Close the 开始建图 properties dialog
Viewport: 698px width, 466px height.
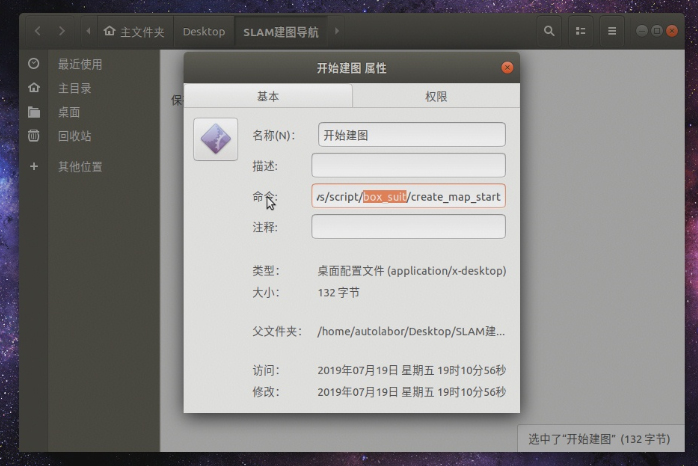coord(507,67)
